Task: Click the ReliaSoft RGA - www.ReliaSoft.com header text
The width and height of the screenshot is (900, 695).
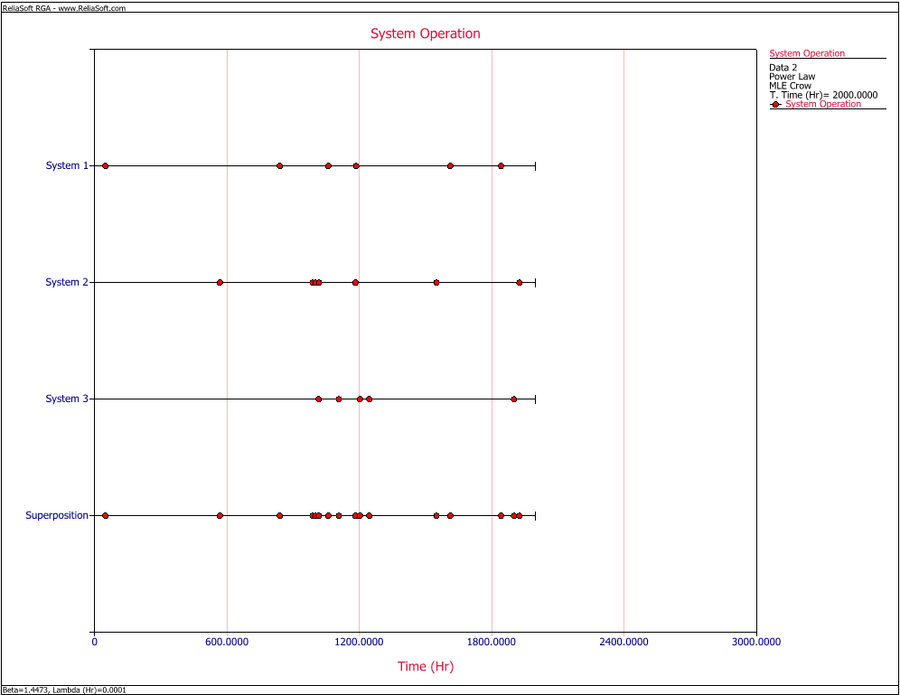Action: coord(64,8)
